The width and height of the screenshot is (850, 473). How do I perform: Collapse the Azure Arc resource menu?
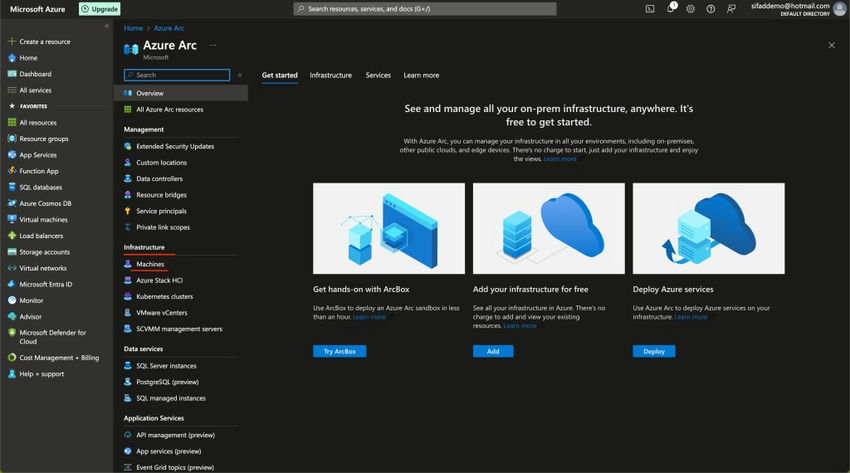pos(240,75)
